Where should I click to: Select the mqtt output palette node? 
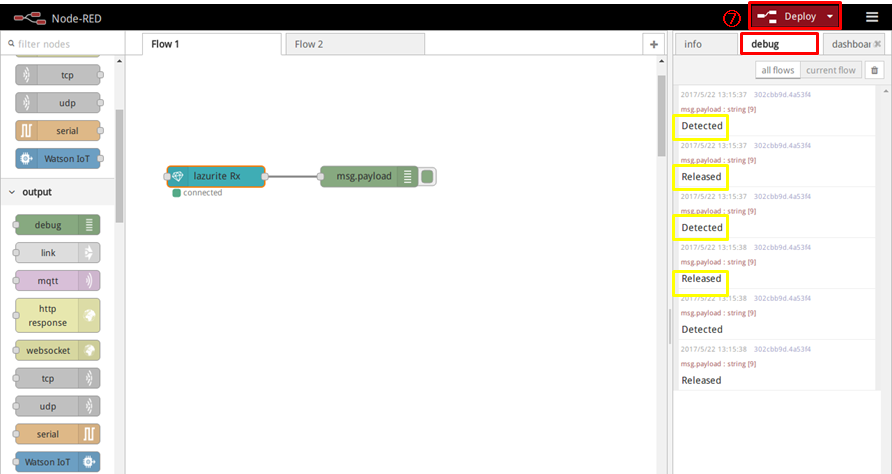click(57, 281)
